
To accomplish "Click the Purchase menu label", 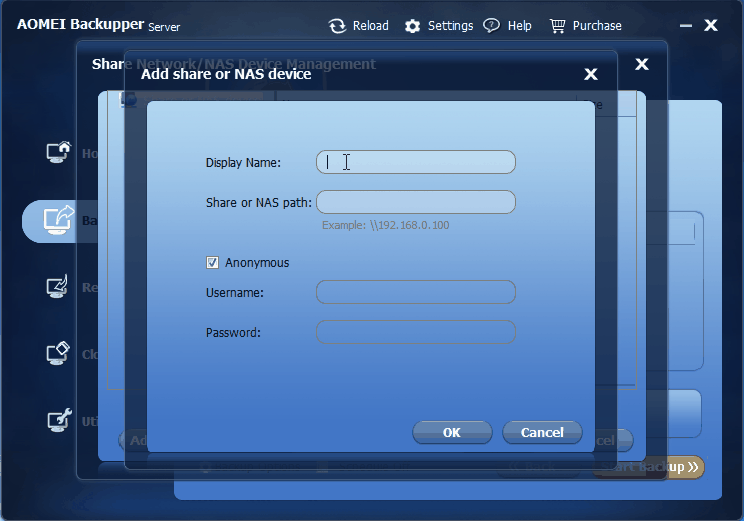I will pyautogui.click(x=597, y=26).
